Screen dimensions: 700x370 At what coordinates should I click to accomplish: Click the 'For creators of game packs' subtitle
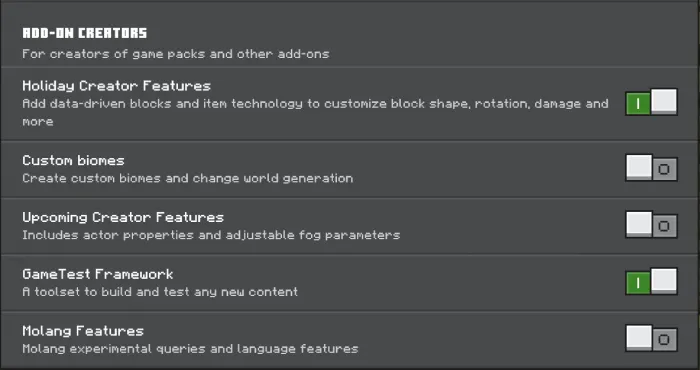[175, 54]
